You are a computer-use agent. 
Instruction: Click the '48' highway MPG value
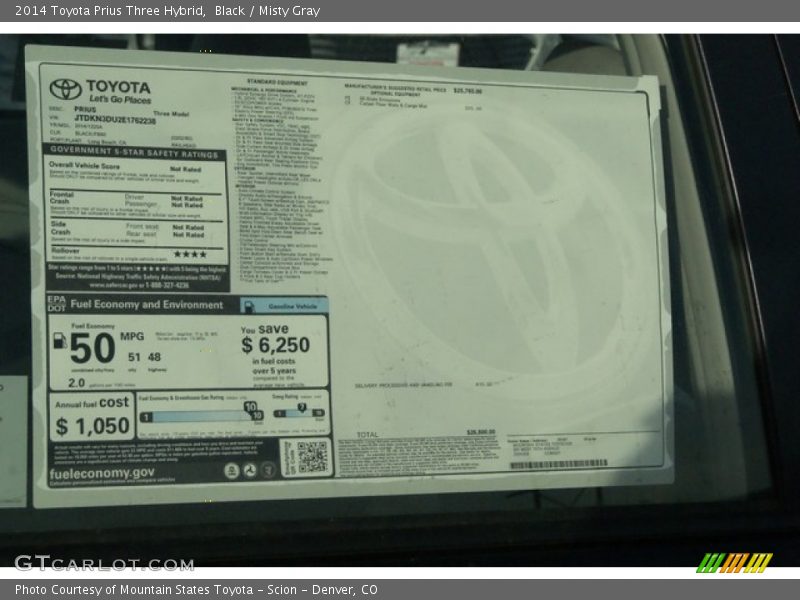155,357
